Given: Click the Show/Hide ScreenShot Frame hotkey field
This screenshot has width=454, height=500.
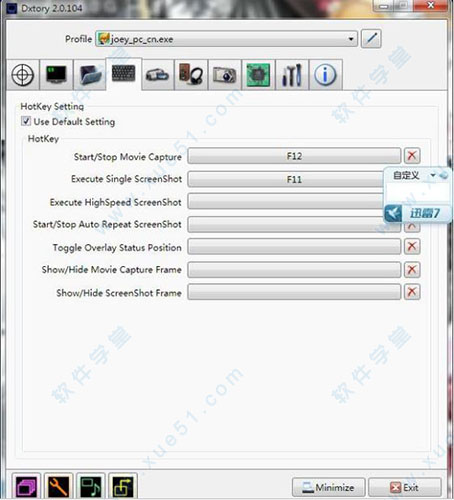Looking at the screenshot, I should pyautogui.click(x=294, y=292).
